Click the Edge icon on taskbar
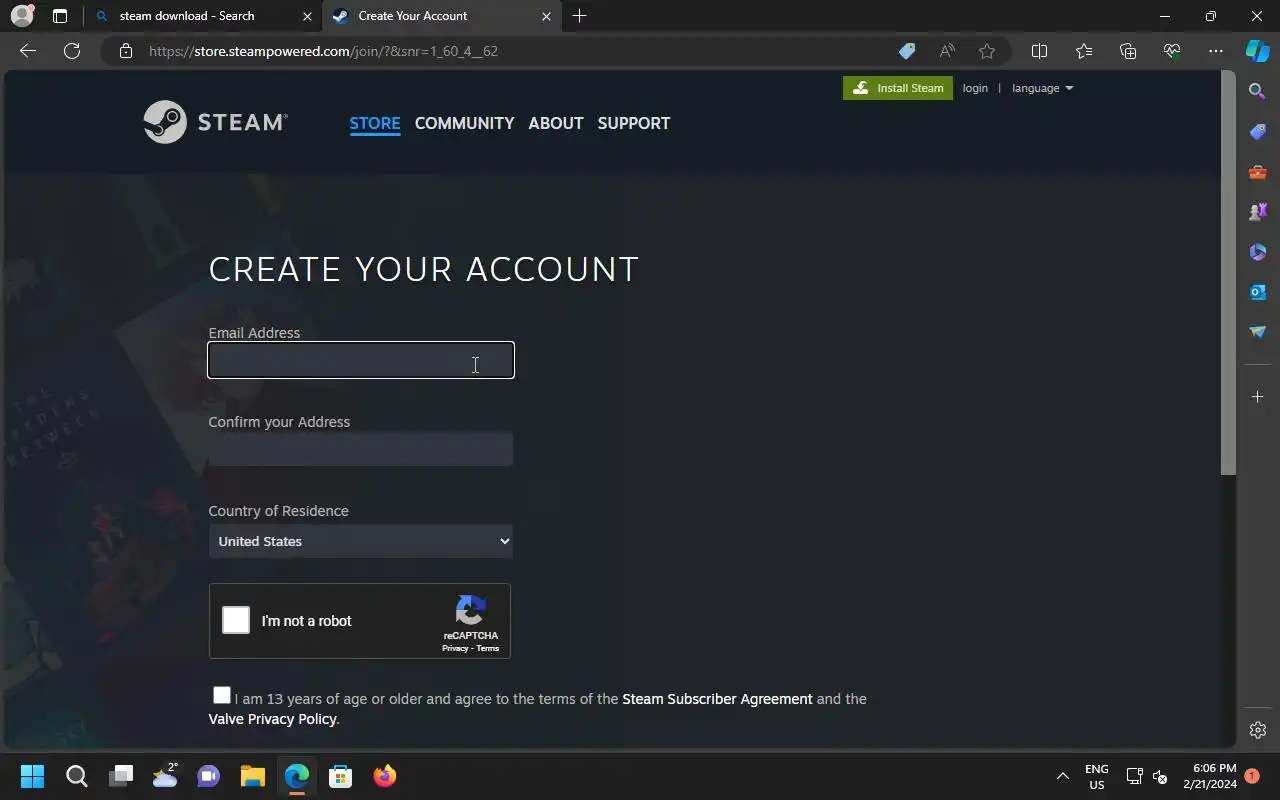This screenshot has width=1280, height=800. tap(296, 776)
